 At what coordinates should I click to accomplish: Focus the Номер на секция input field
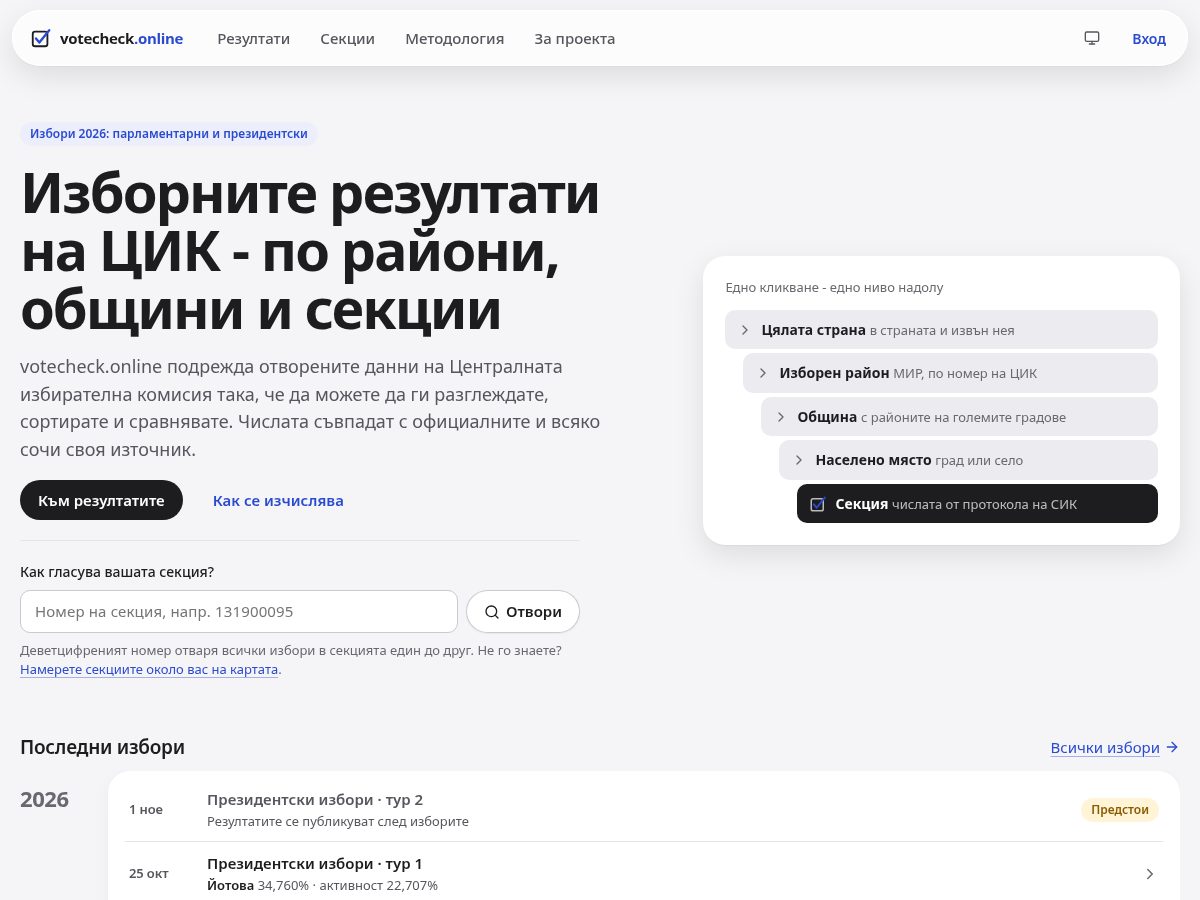pyautogui.click(x=239, y=612)
